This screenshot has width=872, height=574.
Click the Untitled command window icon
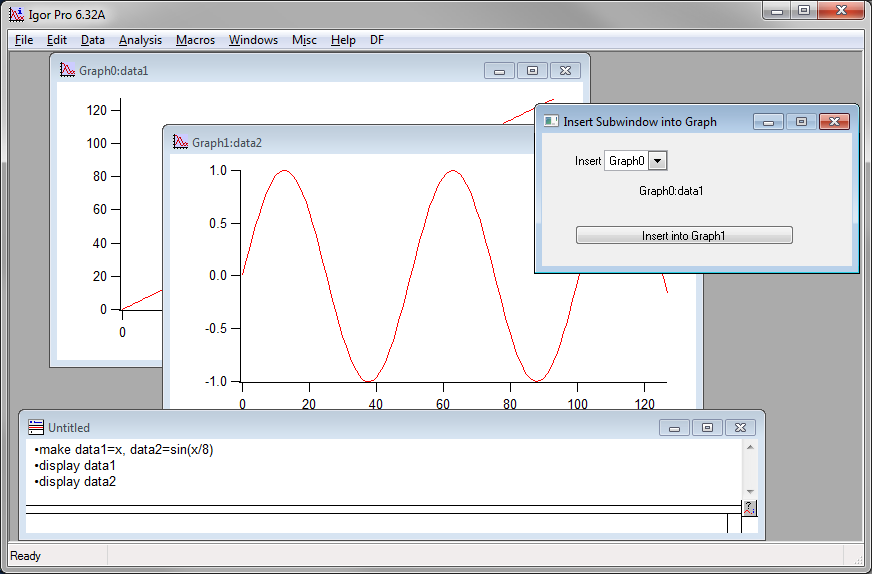(36, 427)
